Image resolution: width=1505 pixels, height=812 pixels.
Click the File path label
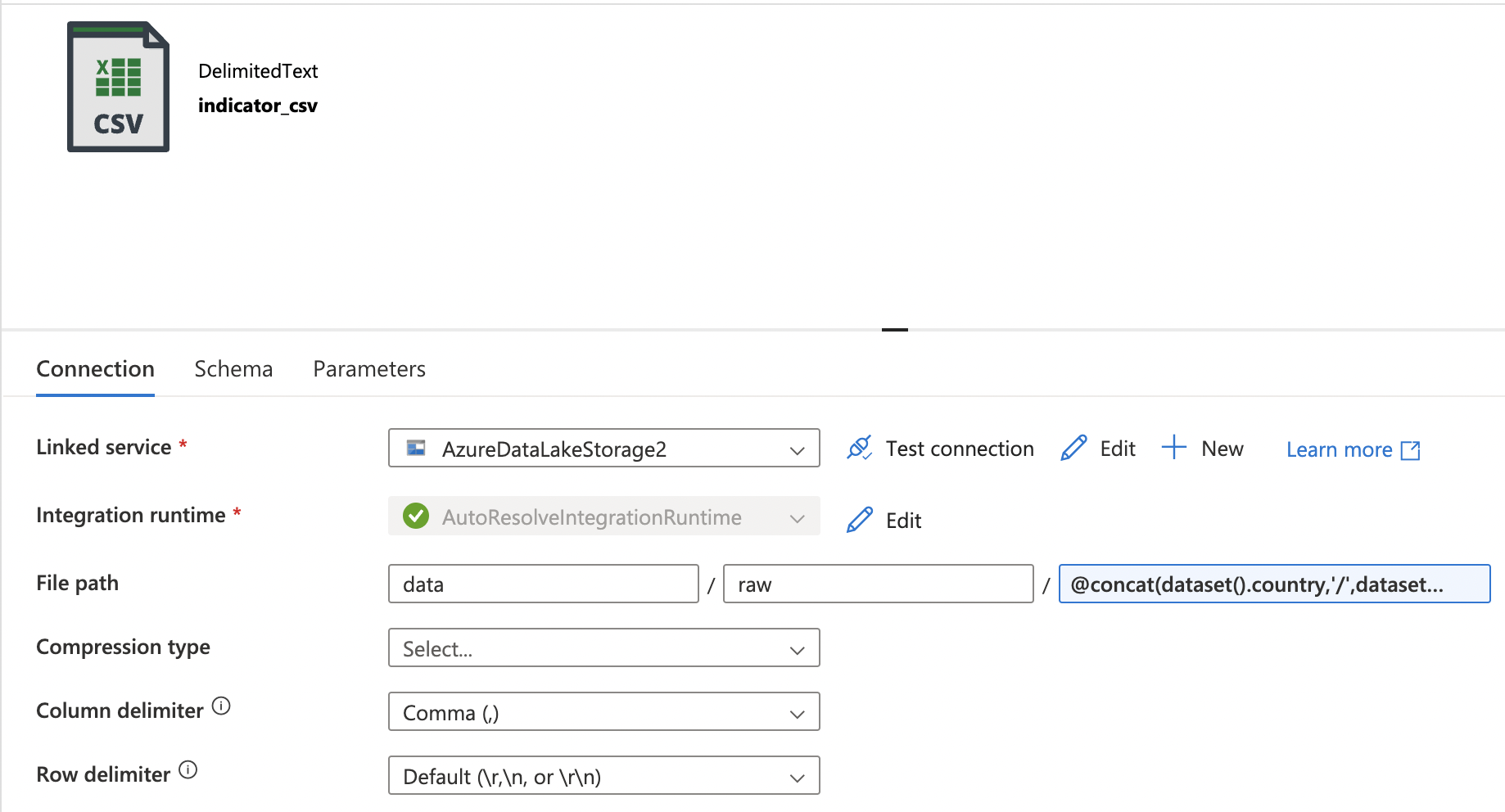click(x=78, y=583)
